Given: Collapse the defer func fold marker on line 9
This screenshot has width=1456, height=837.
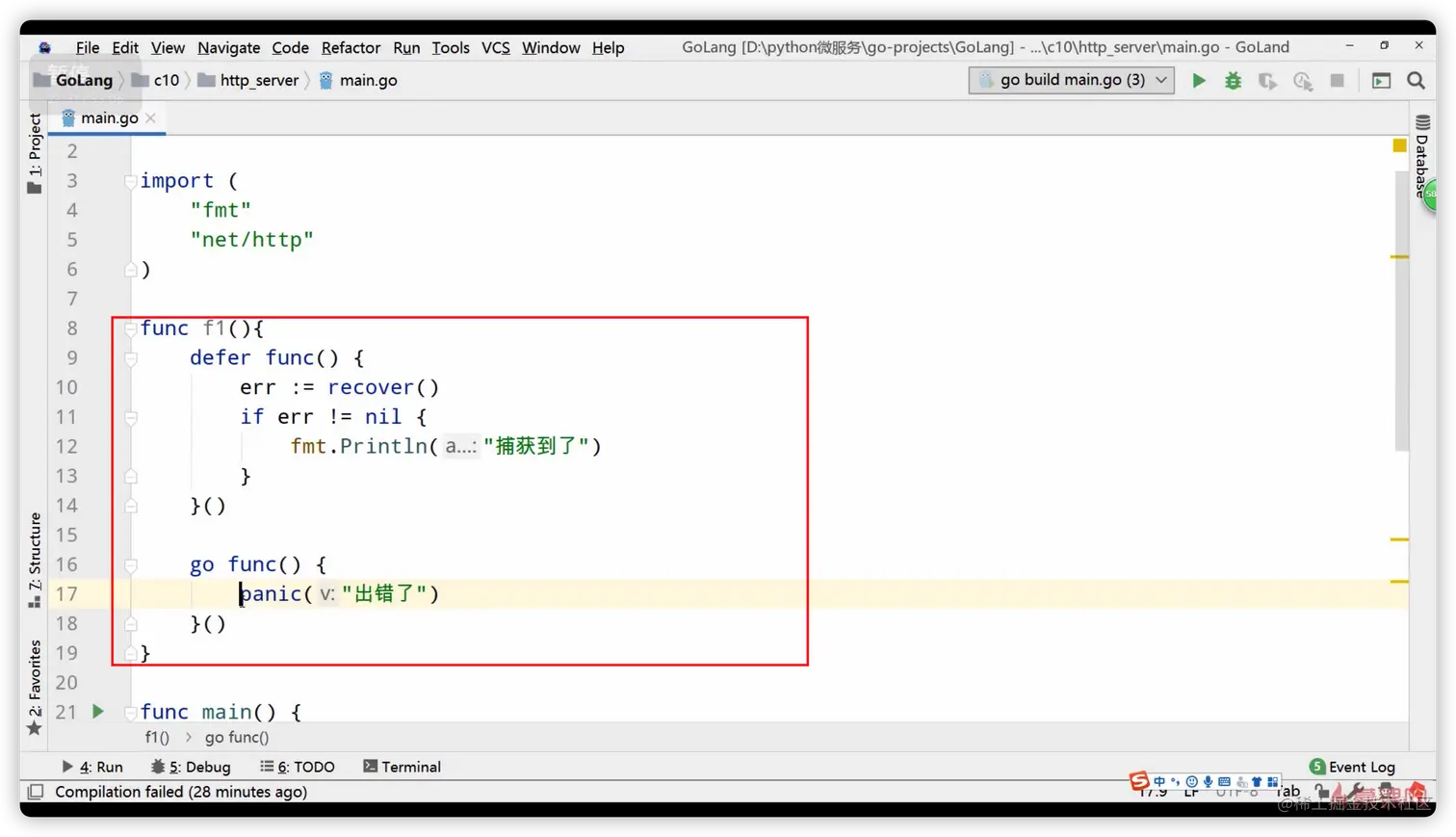Looking at the screenshot, I should 130,358.
